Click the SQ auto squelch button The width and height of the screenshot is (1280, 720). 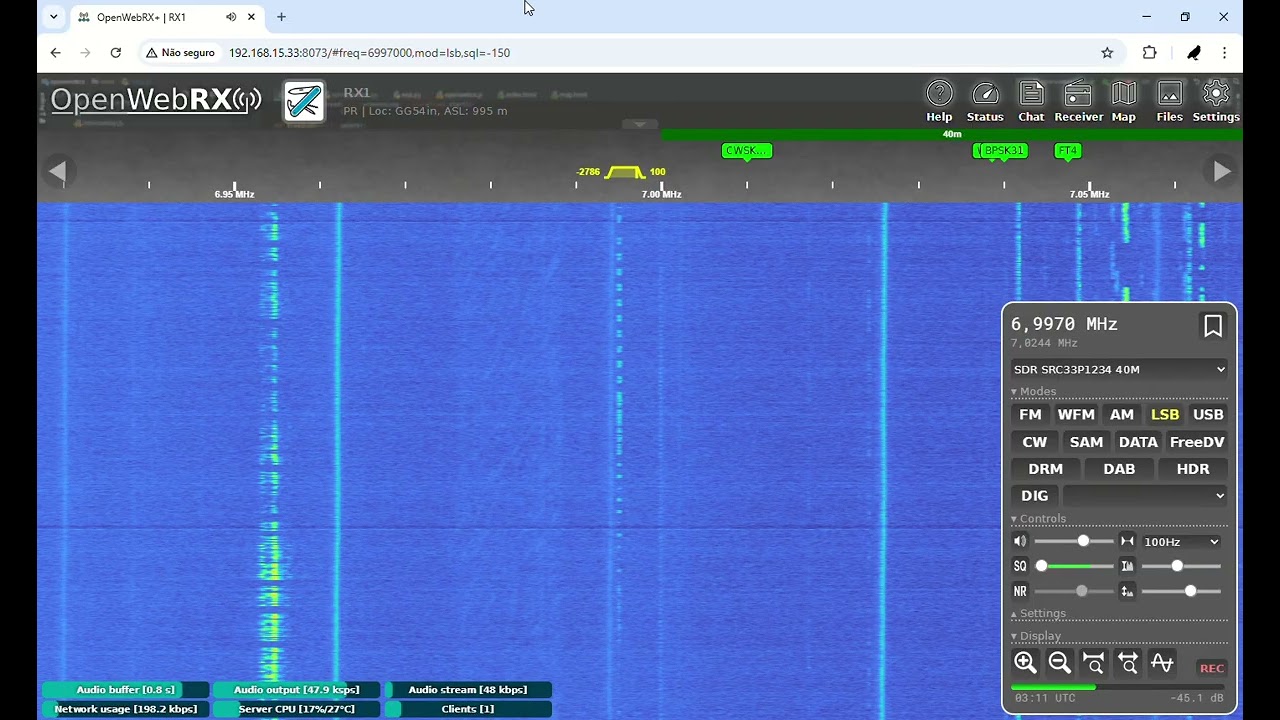[1020, 566]
